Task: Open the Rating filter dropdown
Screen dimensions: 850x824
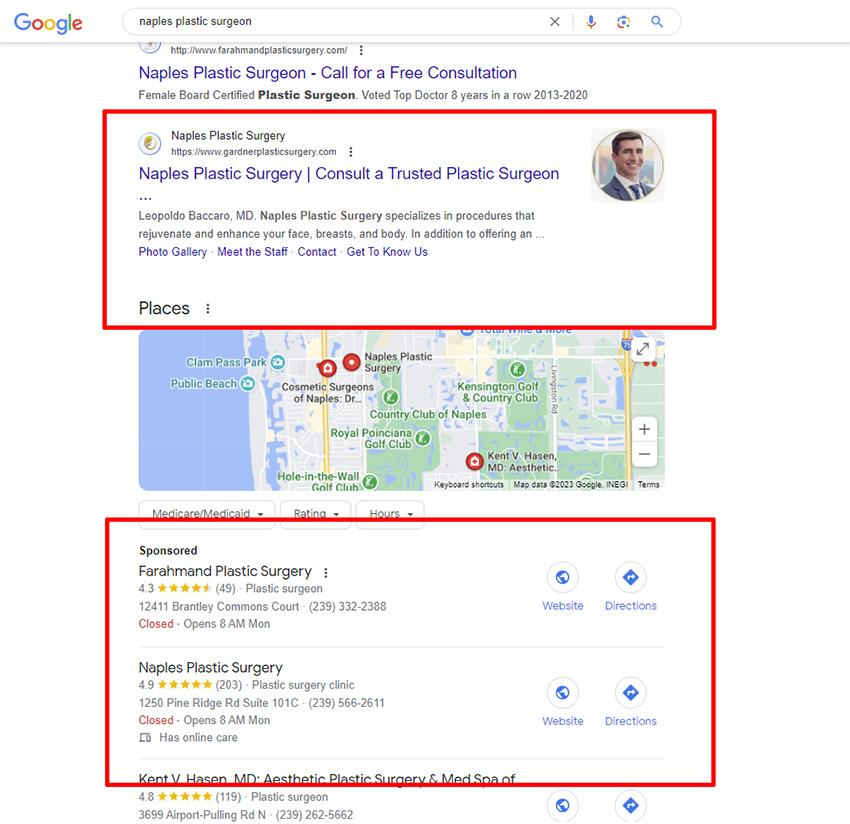Action: [x=315, y=513]
